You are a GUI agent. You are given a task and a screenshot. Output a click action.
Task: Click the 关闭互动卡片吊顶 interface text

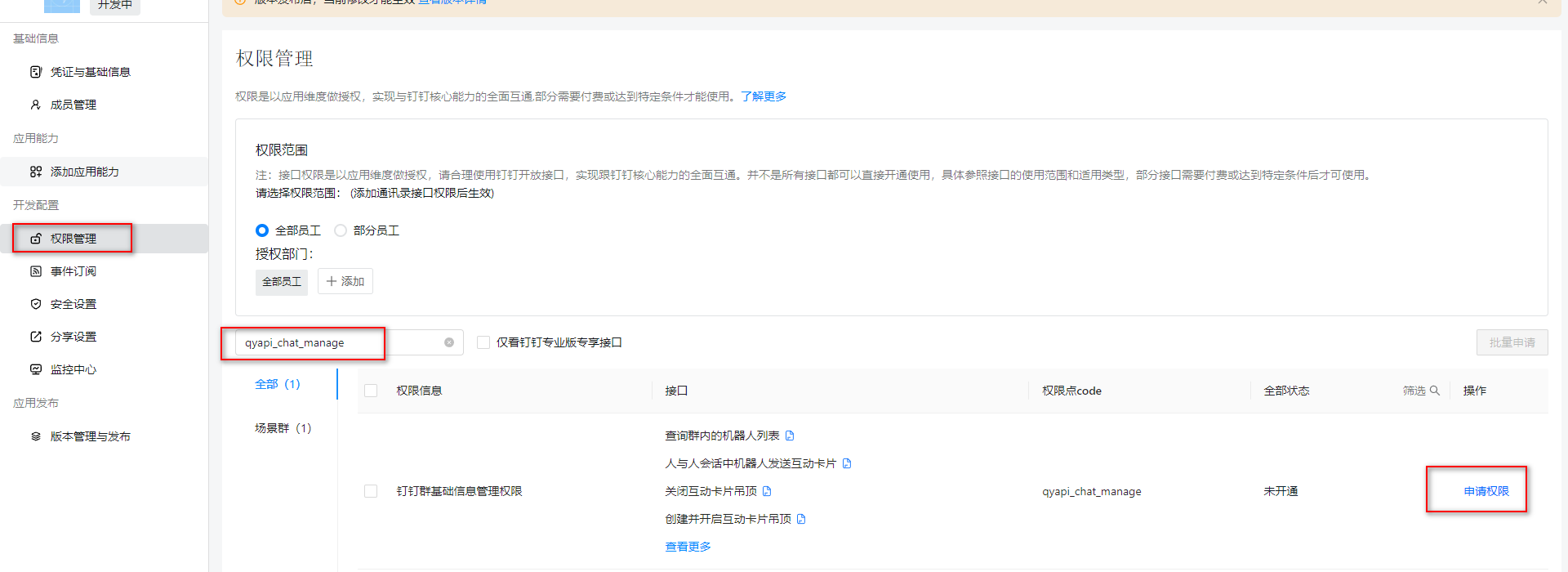point(711,491)
